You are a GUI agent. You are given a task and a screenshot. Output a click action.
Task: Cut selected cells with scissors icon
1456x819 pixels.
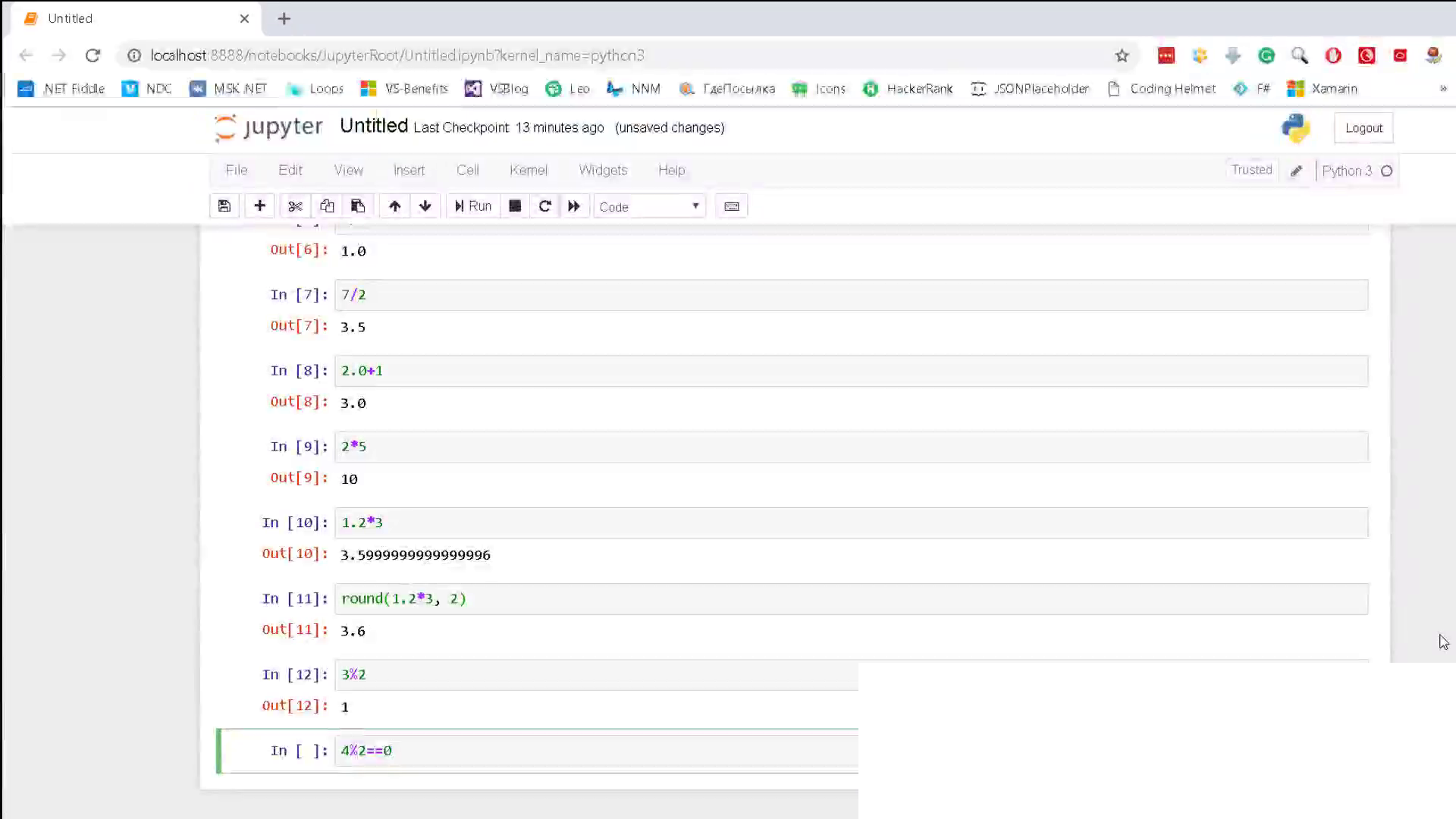(x=296, y=206)
